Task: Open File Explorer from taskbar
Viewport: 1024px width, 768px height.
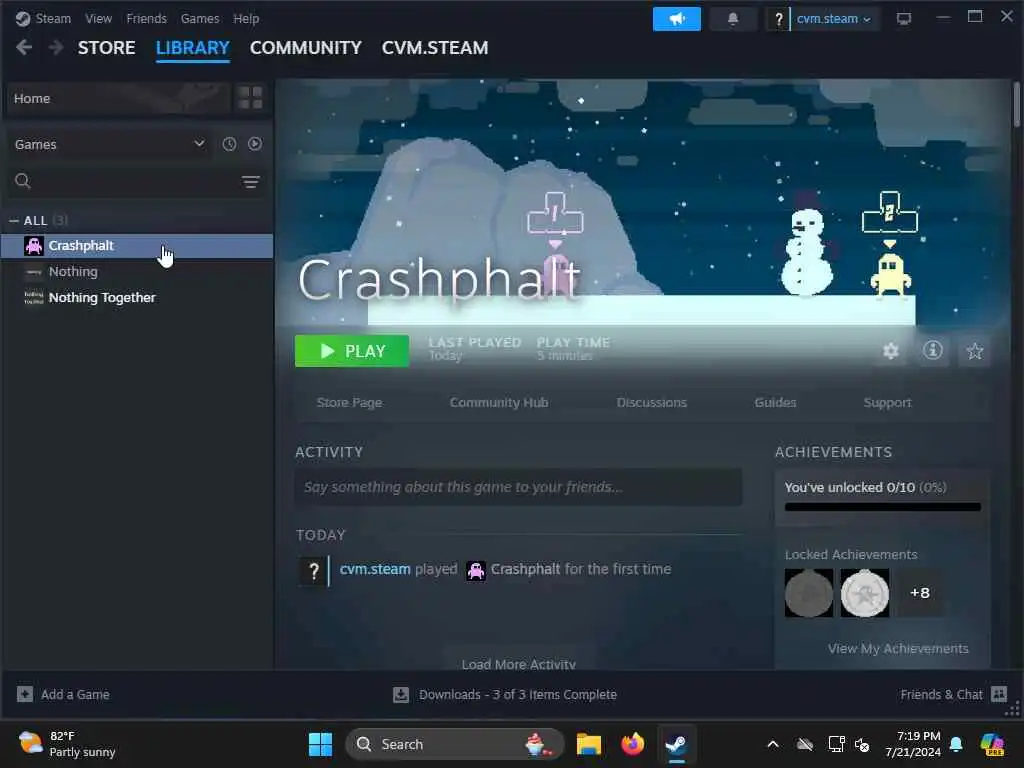Action: pos(588,744)
